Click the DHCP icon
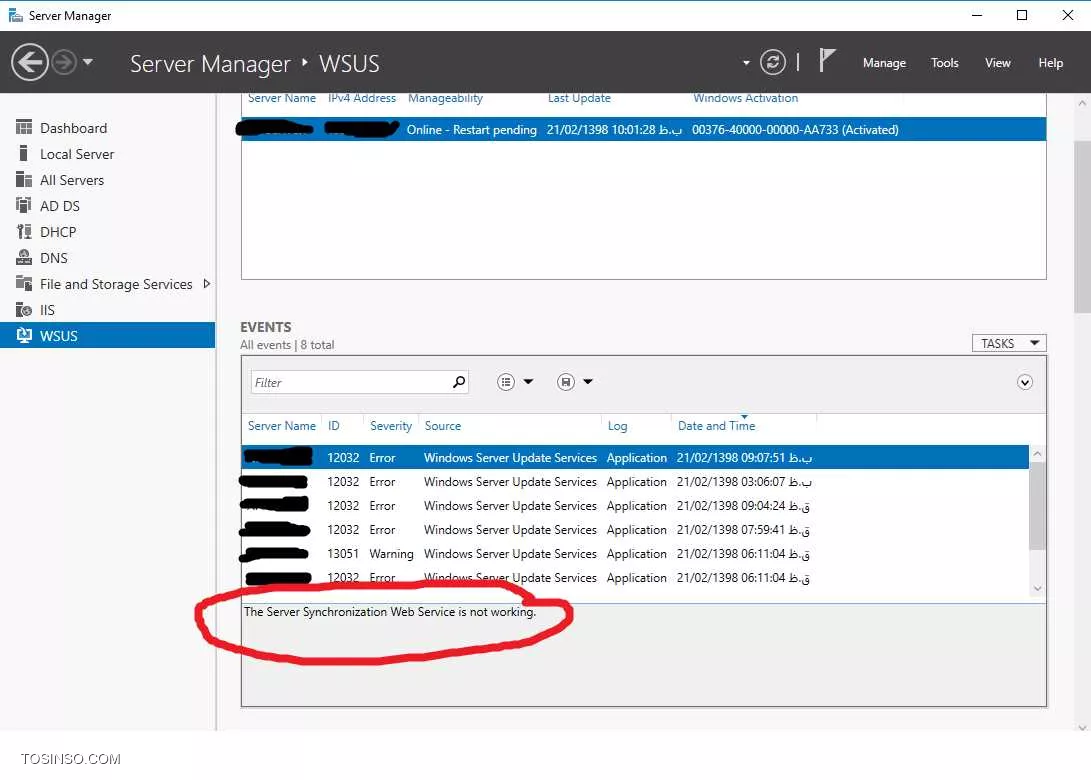Screen dimensions: 1091x780 24,232
